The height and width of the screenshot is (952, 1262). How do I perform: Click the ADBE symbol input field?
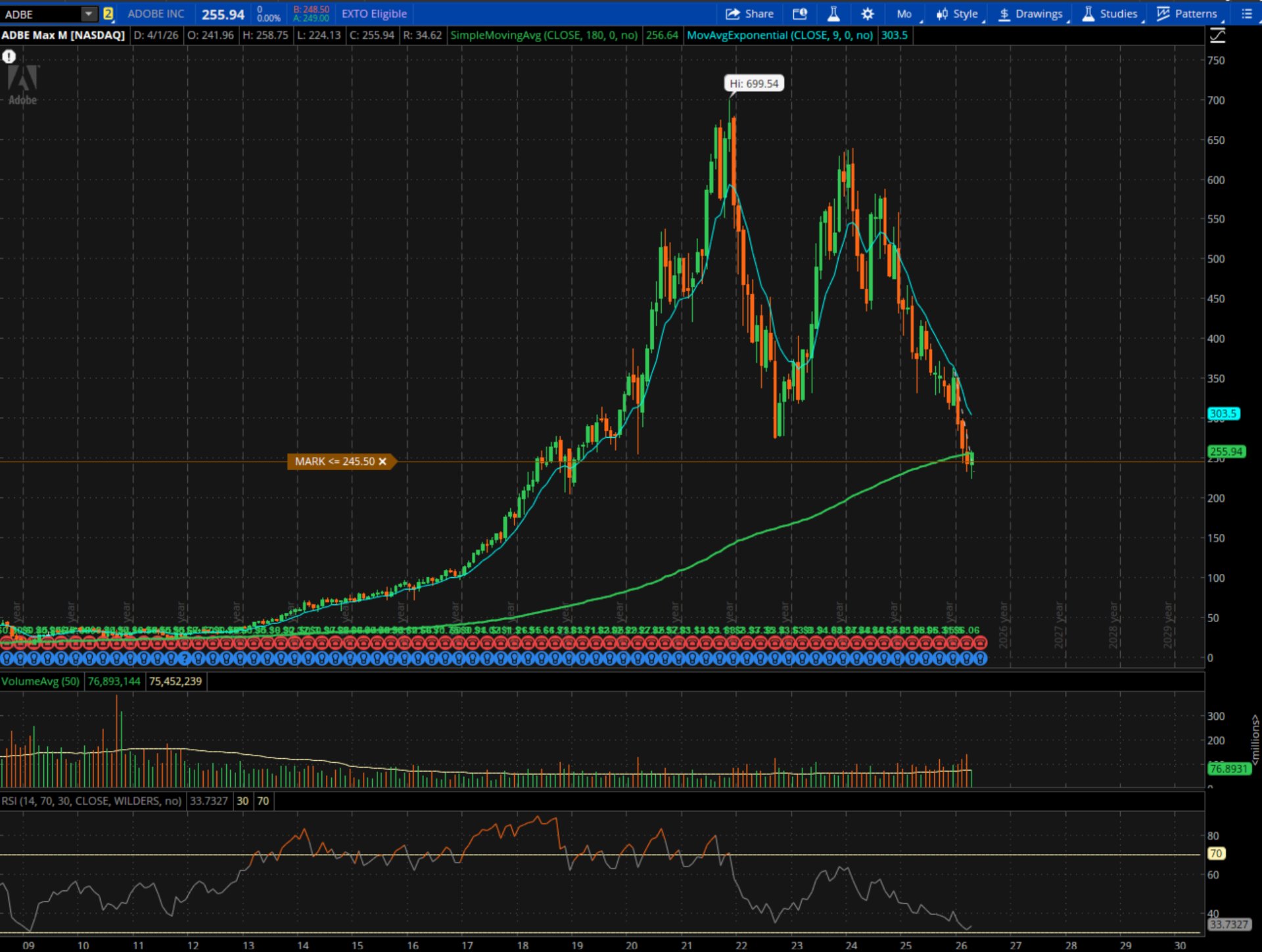pos(41,14)
